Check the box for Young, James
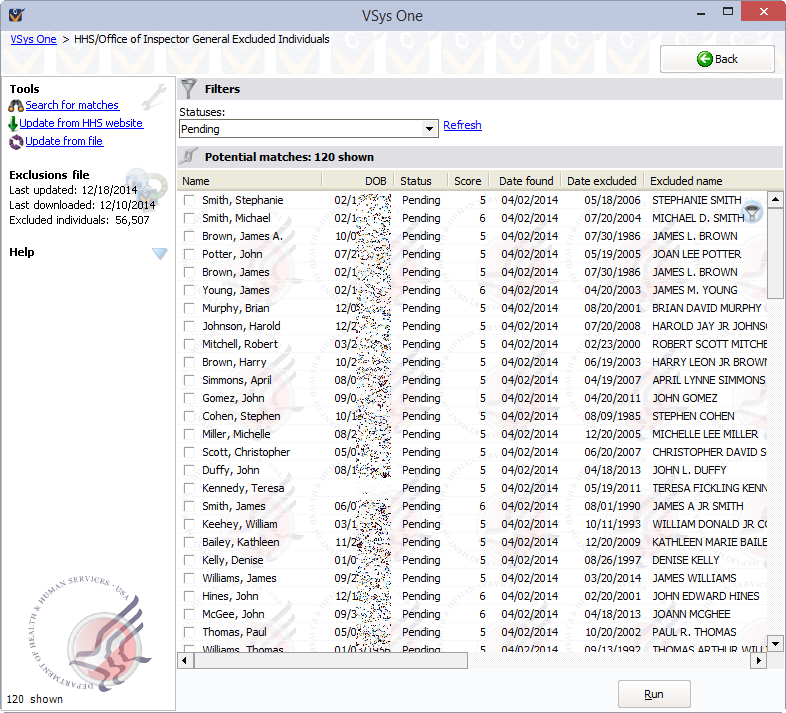 189,290
